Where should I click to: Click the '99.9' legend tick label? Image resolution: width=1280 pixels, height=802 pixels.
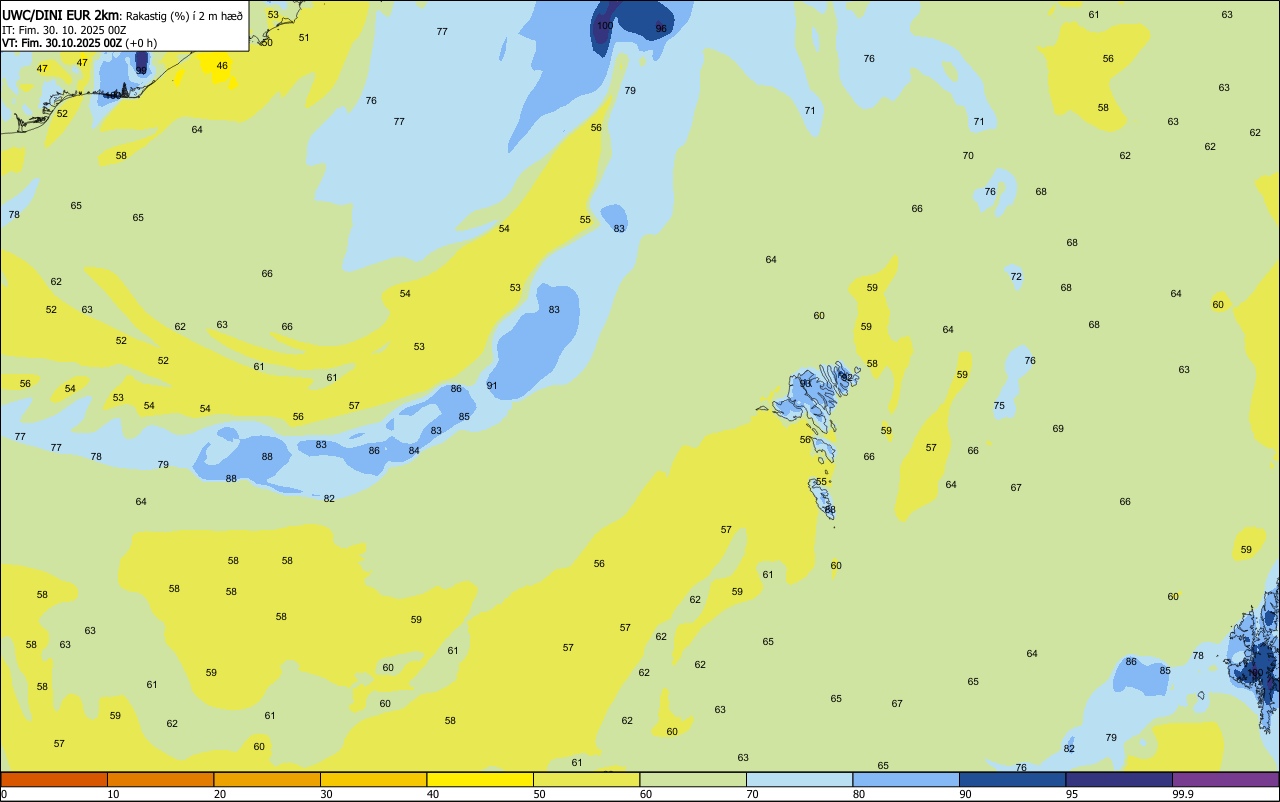(x=1183, y=794)
